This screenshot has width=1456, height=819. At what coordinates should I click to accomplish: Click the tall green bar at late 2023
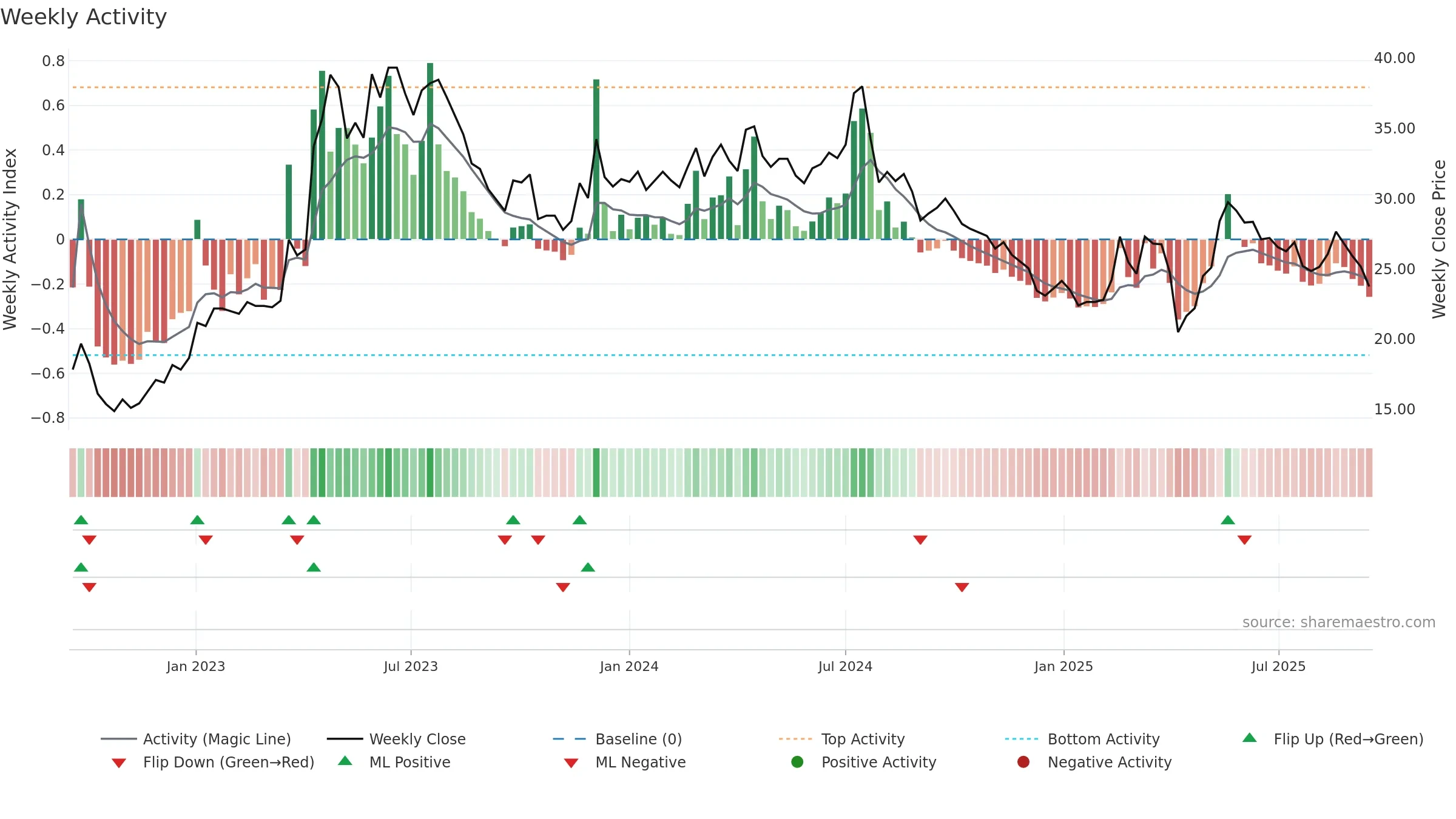pyautogui.click(x=596, y=159)
